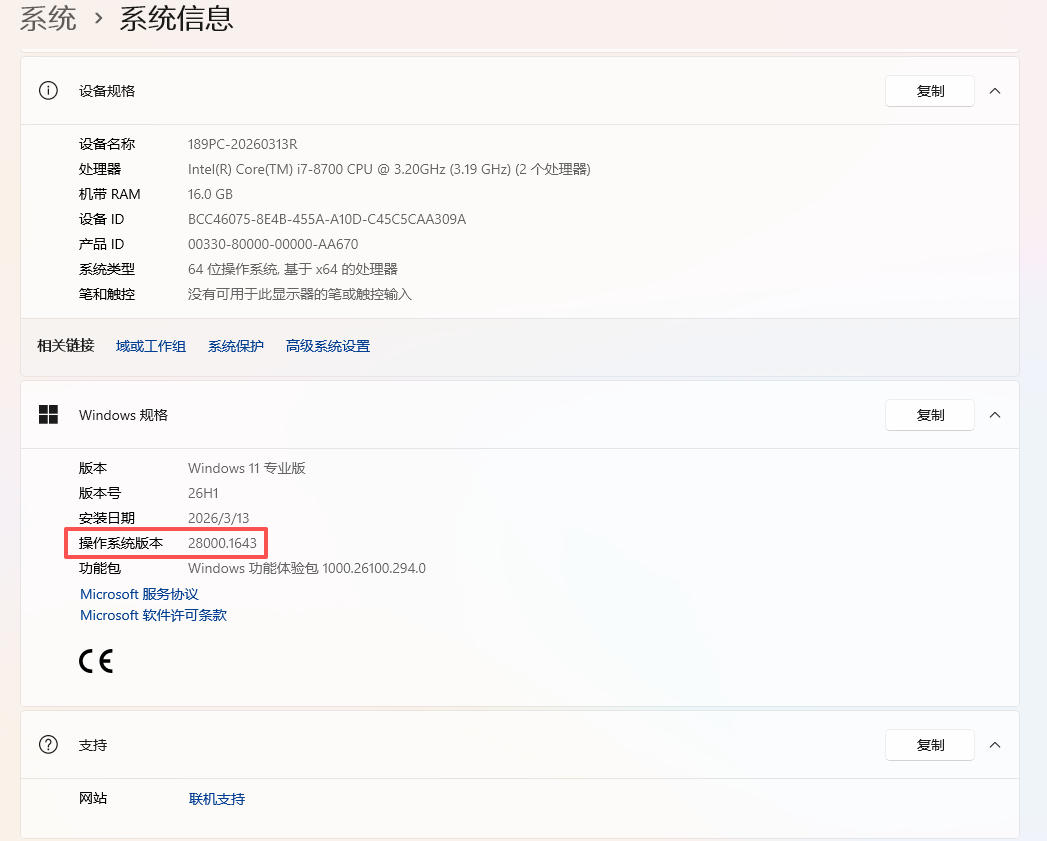This screenshot has height=841, width=1047.
Task: Click the Windows logo icon beside Windows 规格
Action: 48,415
